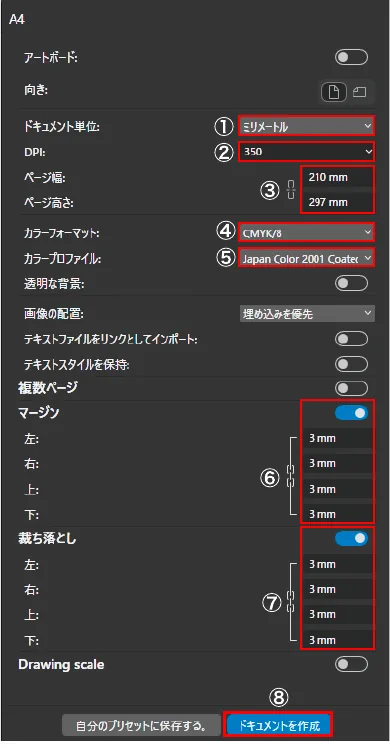
Task: Click the ドキュメントを作成 button
Action: click(x=278, y=726)
